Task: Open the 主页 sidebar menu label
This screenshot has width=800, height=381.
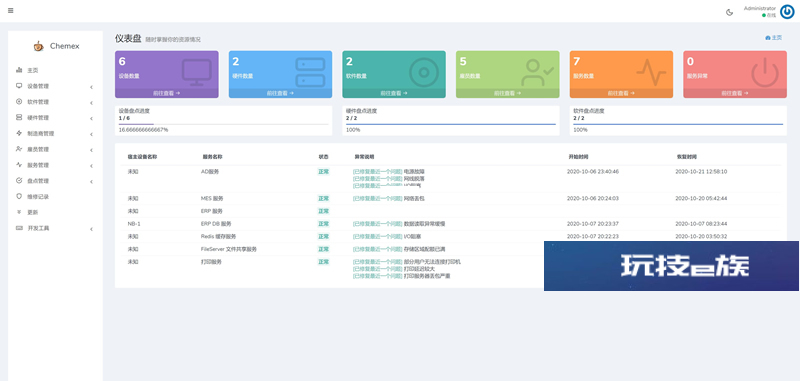Action: point(33,70)
